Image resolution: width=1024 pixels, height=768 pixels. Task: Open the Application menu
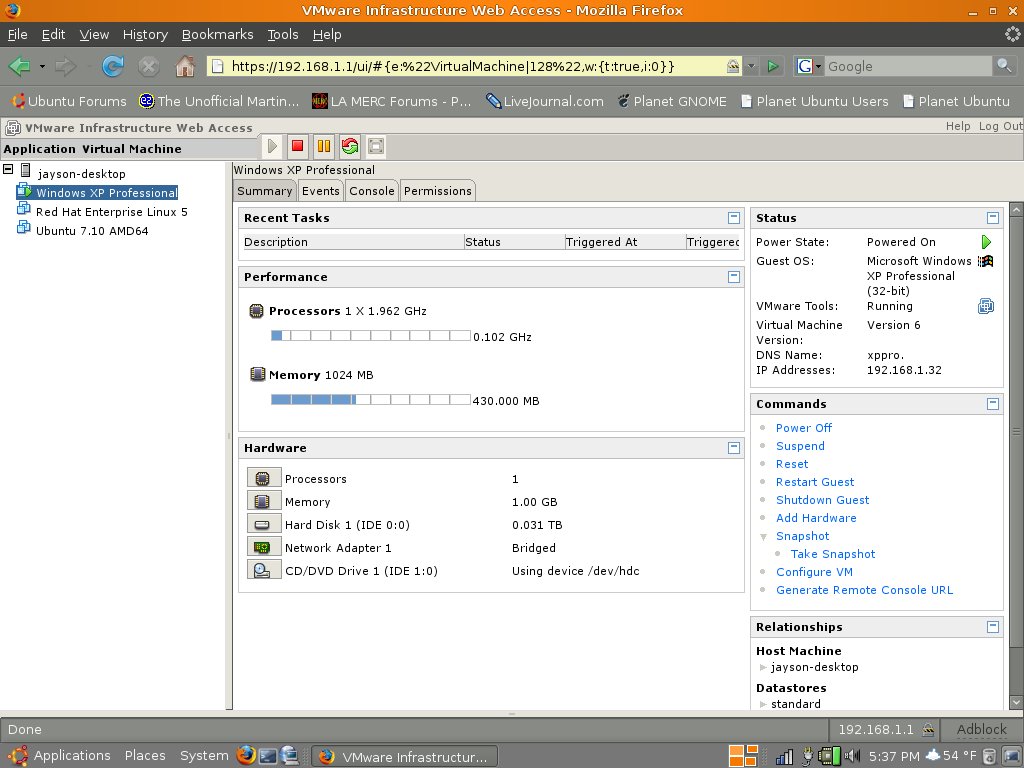click(x=40, y=149)
